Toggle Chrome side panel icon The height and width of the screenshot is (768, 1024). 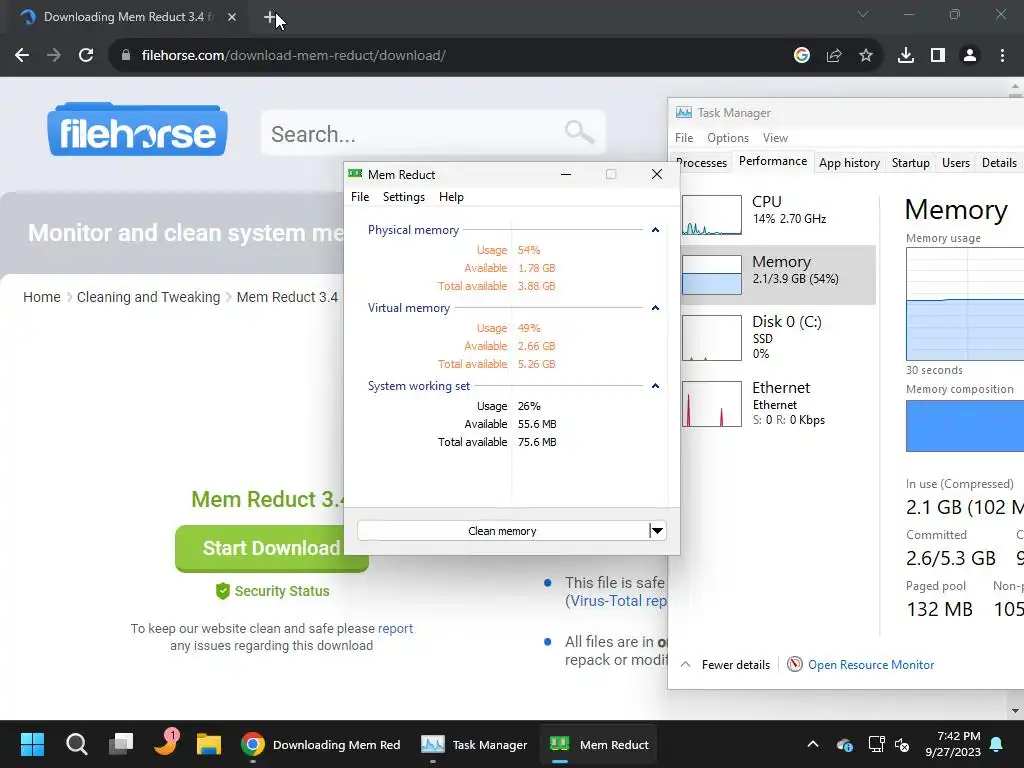(938, 56)
